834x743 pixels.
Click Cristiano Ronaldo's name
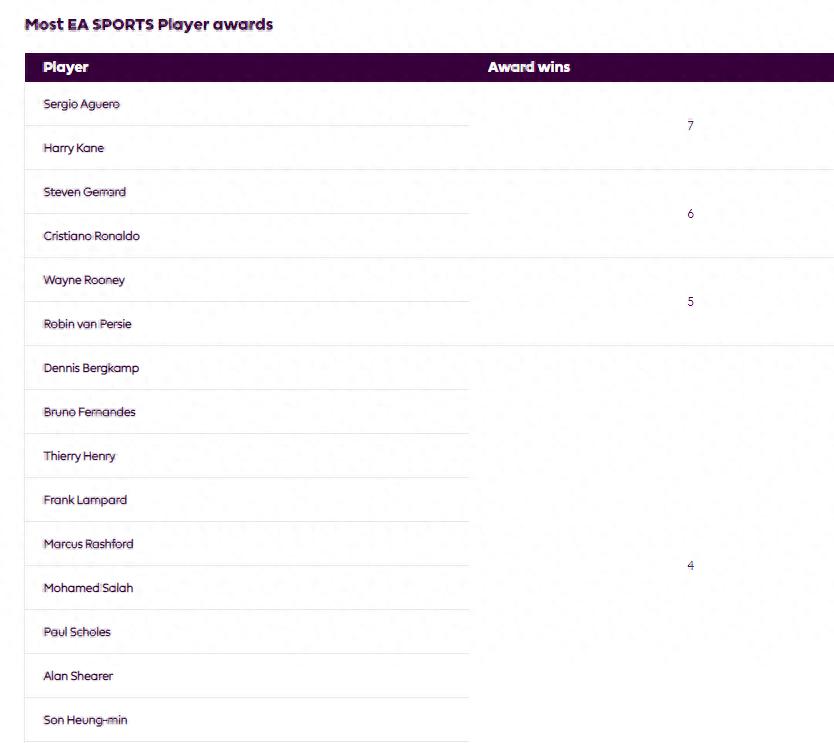click(x=92, y=236)
